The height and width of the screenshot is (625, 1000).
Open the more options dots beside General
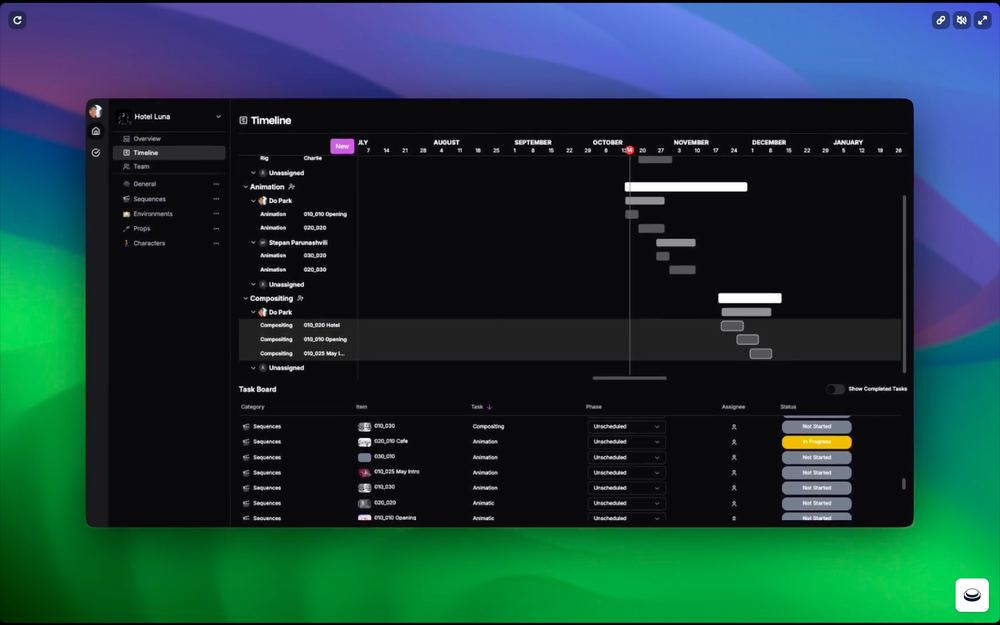216,184
